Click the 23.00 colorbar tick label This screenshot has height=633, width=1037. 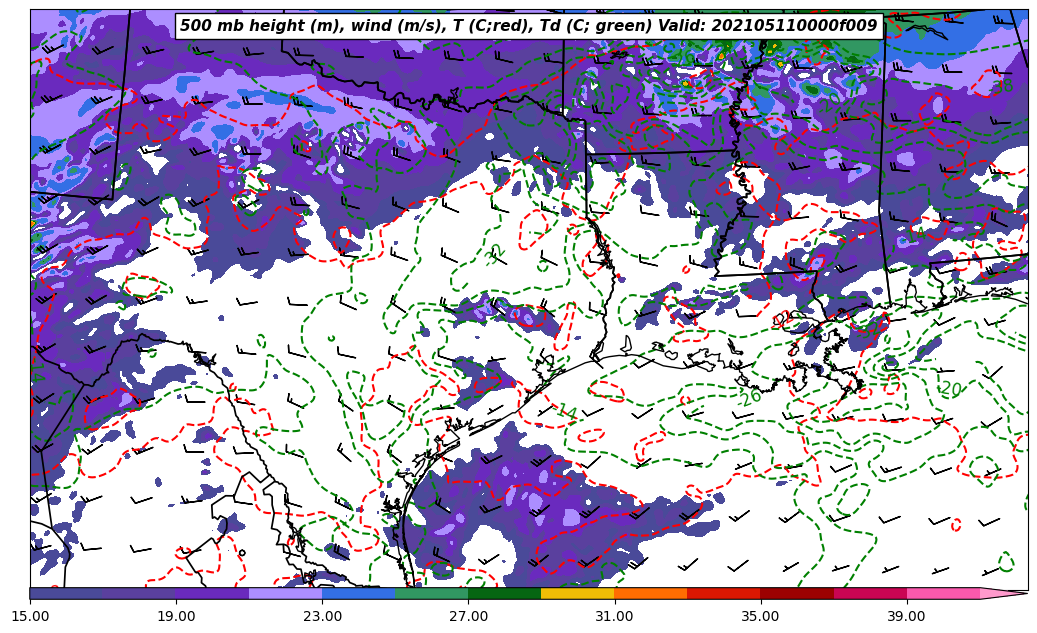[x=322, y=616]
